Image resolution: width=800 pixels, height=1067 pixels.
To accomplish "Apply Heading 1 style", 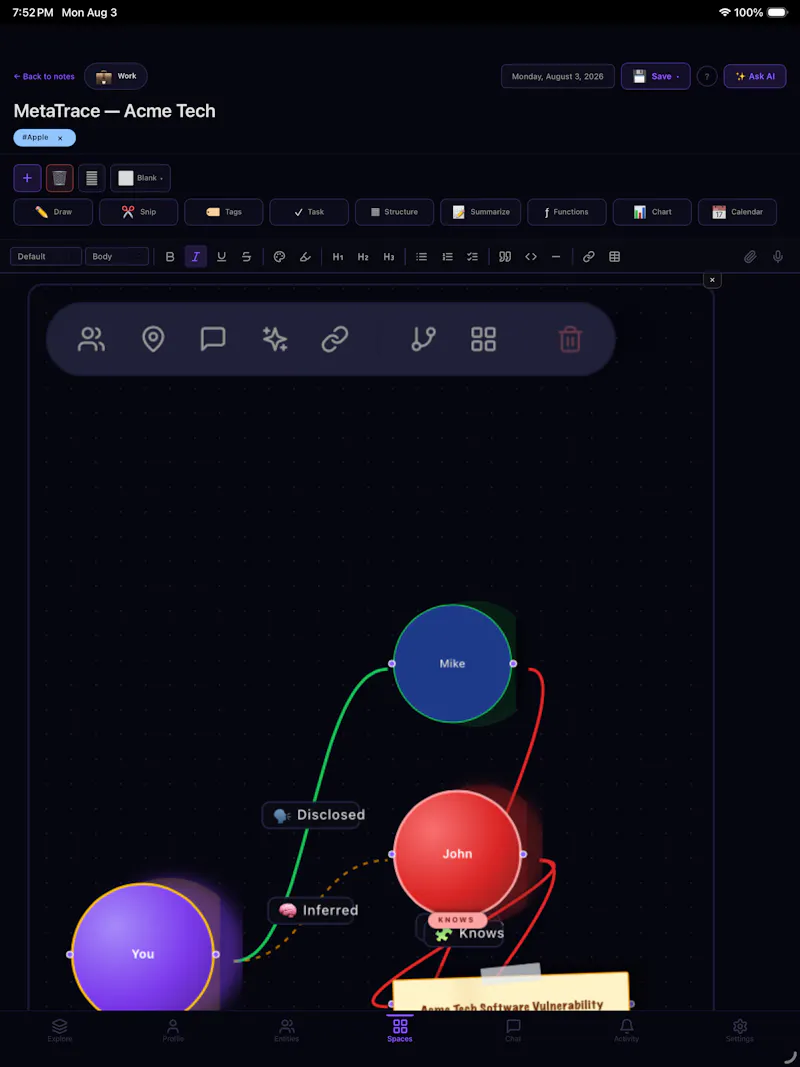I will coord(337,257).
